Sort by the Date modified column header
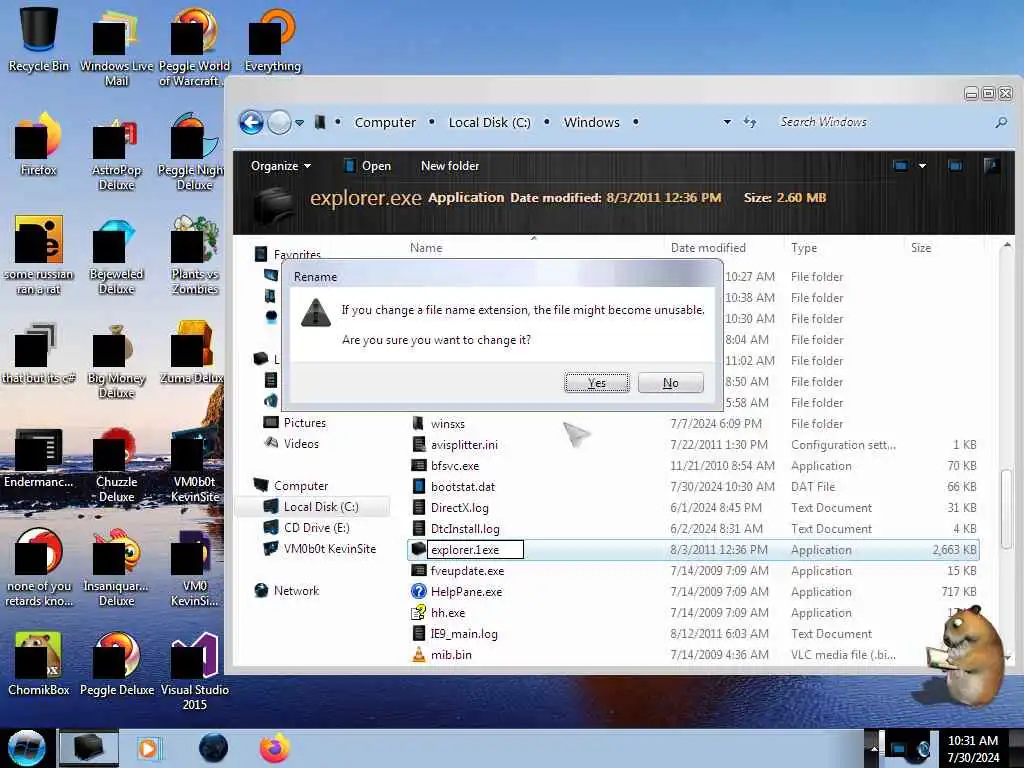 pos(708,248)
